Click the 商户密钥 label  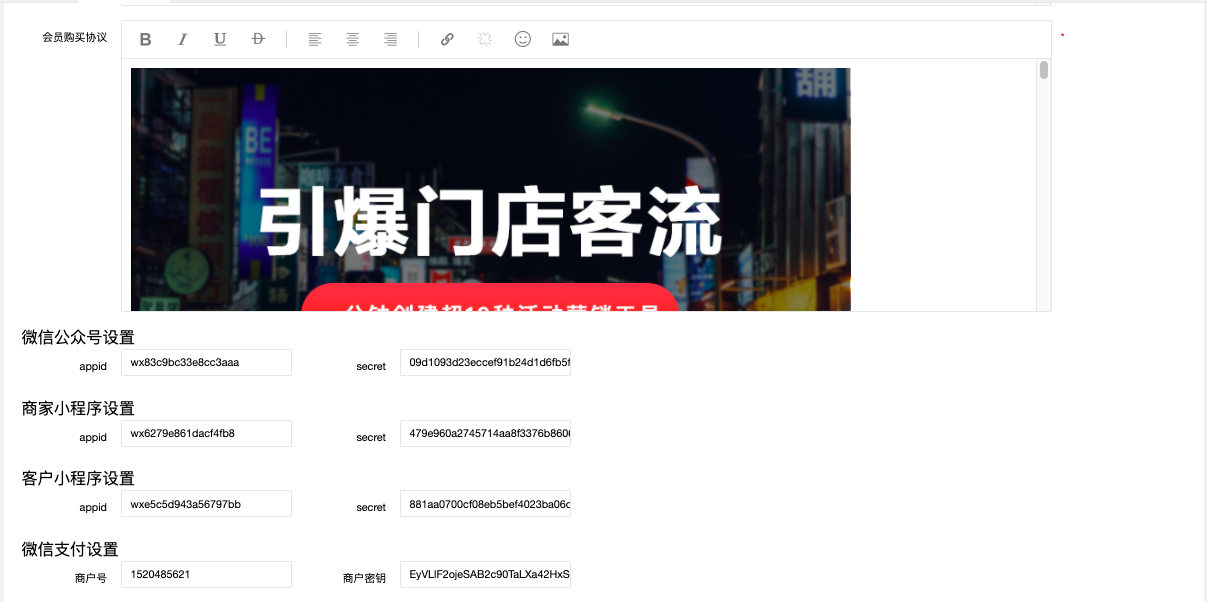tap(364, 578)
